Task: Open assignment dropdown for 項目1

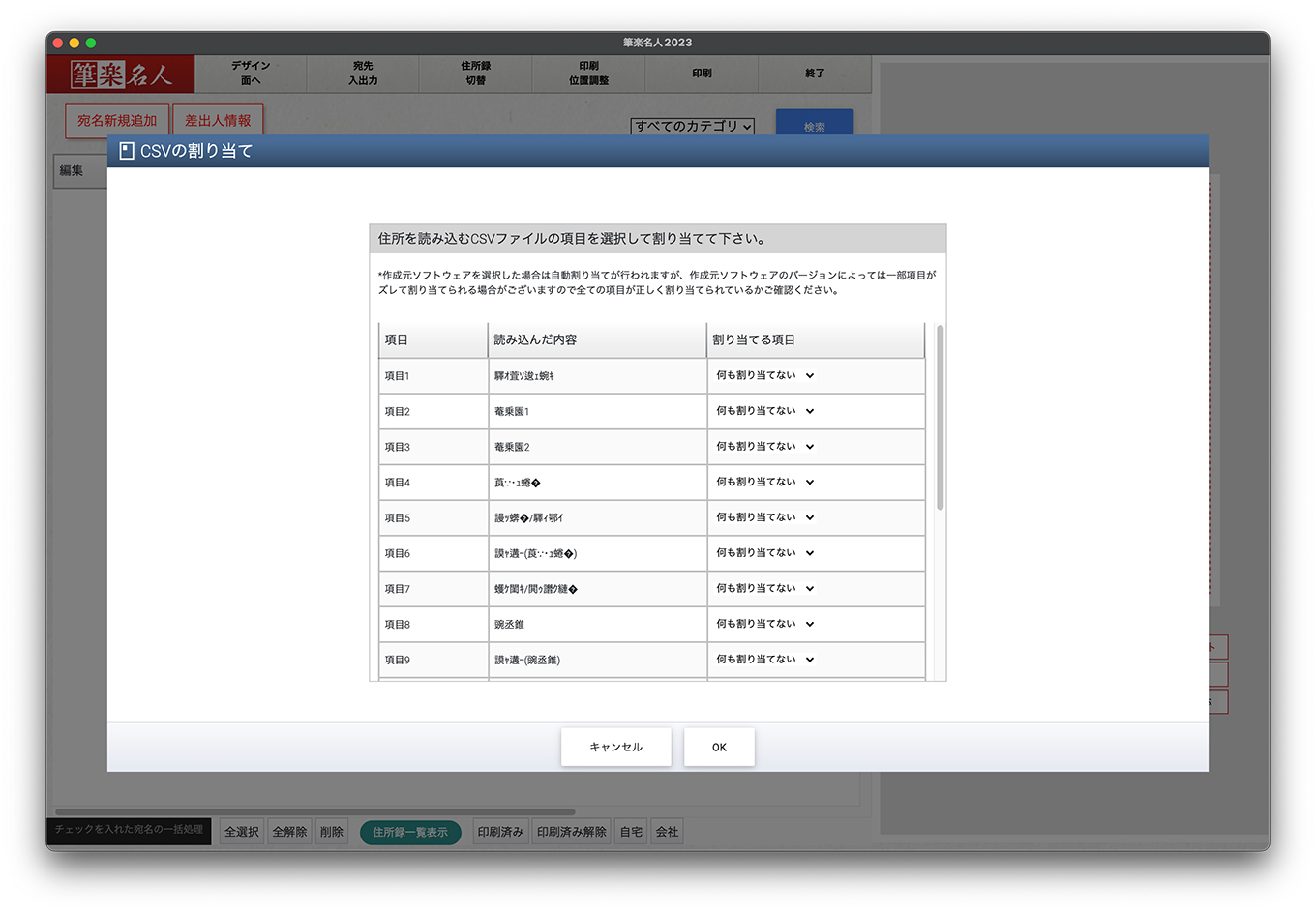Action: [x=764, y=375]
